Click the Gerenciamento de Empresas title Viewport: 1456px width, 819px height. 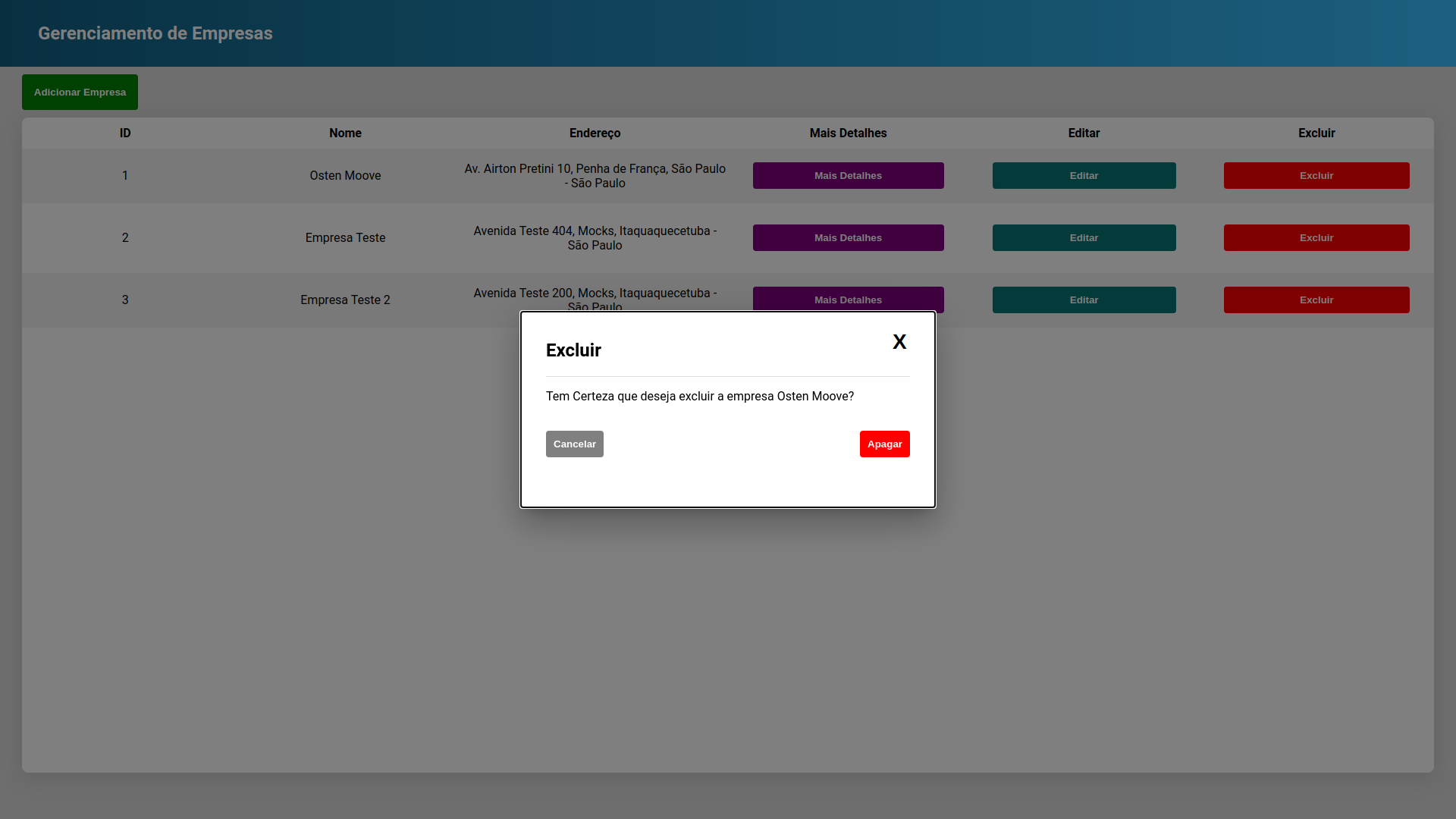155,33
